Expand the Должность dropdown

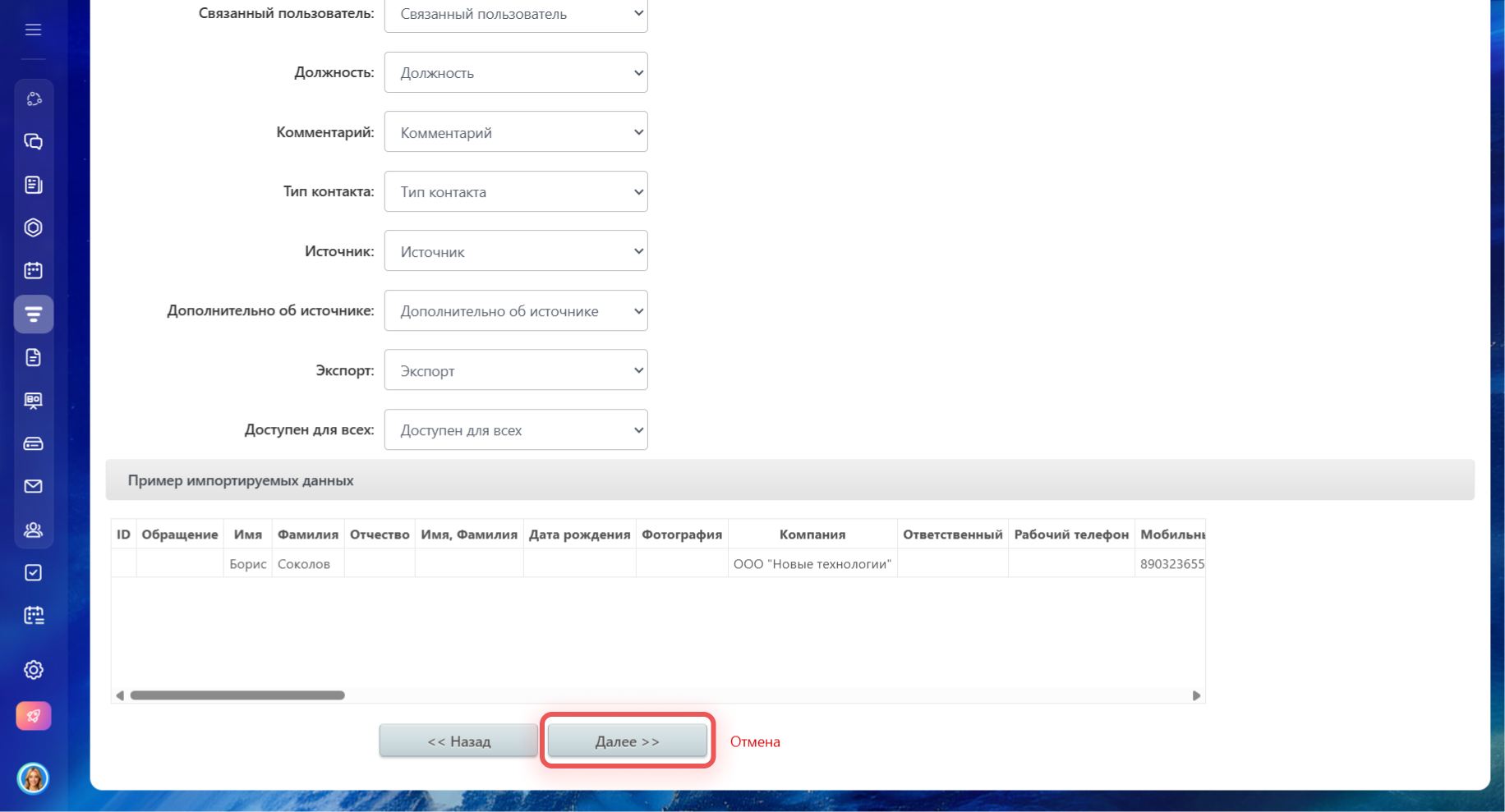(515, 73)
